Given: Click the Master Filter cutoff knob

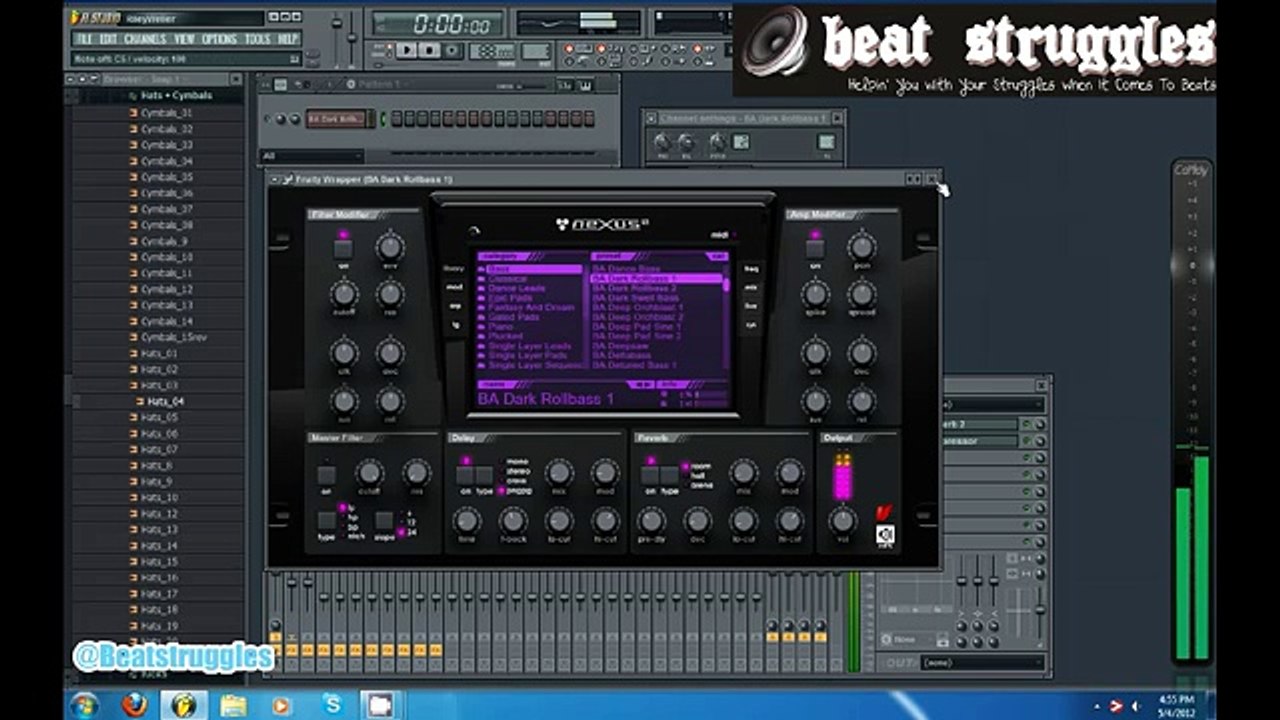Looking at the screenshot, I should pyautogui.click(x=369, y=473).
